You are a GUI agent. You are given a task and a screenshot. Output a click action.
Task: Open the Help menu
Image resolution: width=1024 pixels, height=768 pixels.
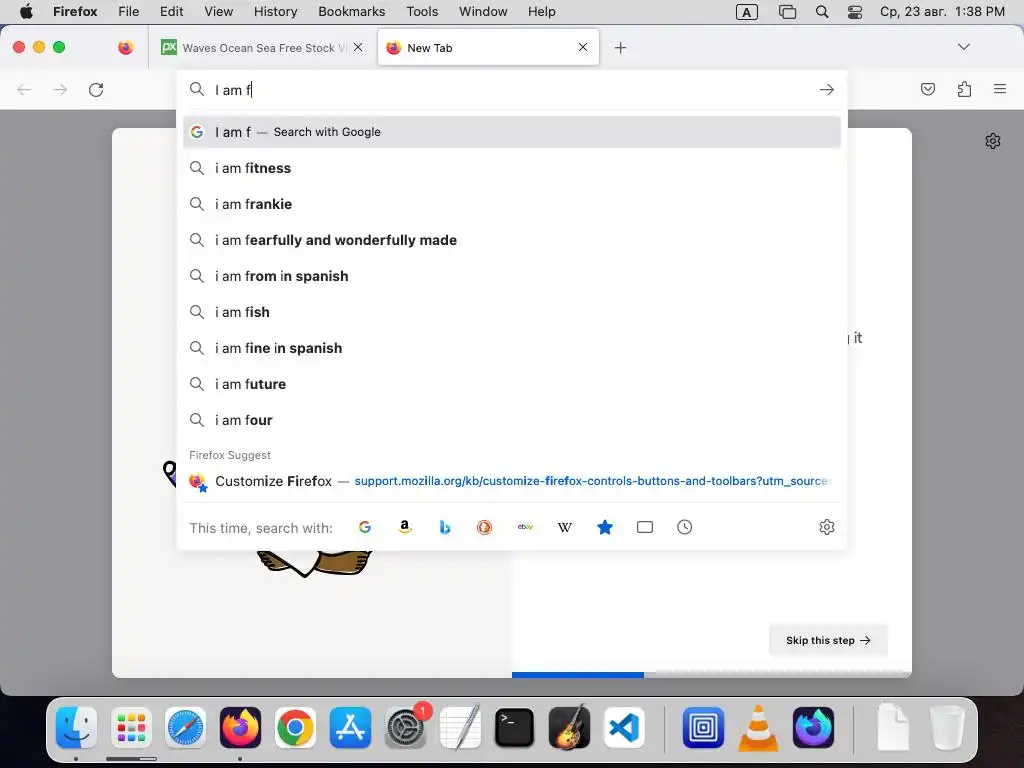point(541,12)
